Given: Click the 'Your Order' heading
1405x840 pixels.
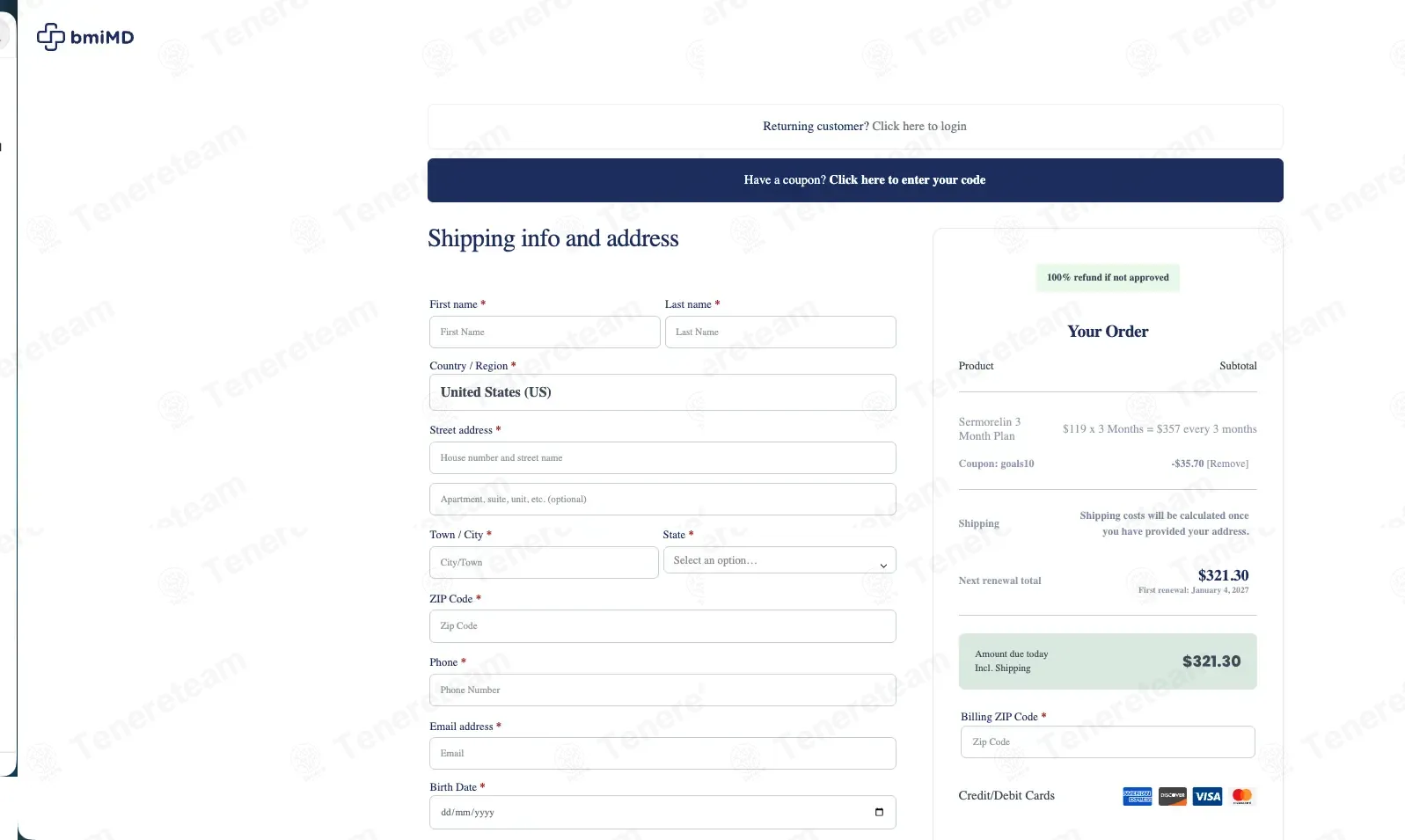Looking at the screenshot, I should (x=1108, y=332).
